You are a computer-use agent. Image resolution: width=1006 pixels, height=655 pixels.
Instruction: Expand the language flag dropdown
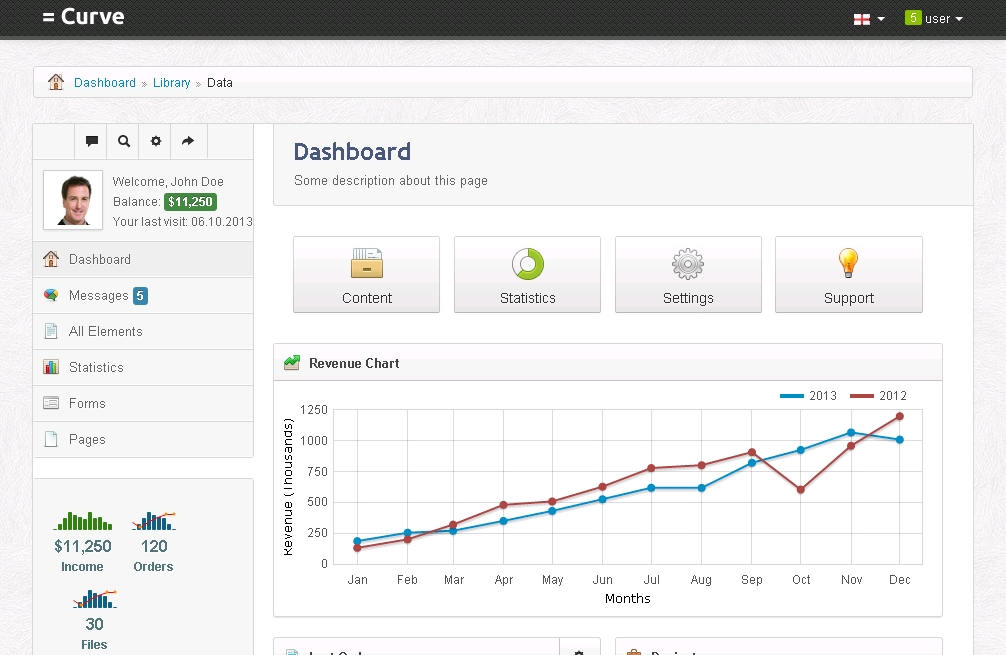click(868, 19)
